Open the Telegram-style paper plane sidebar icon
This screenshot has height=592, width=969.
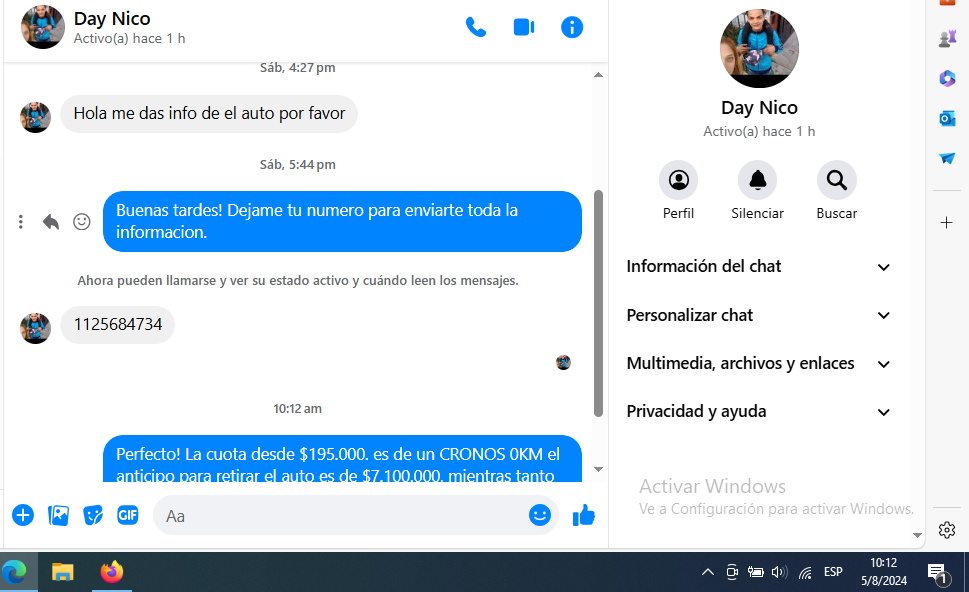pyautogui.click(x=947, y=158)
